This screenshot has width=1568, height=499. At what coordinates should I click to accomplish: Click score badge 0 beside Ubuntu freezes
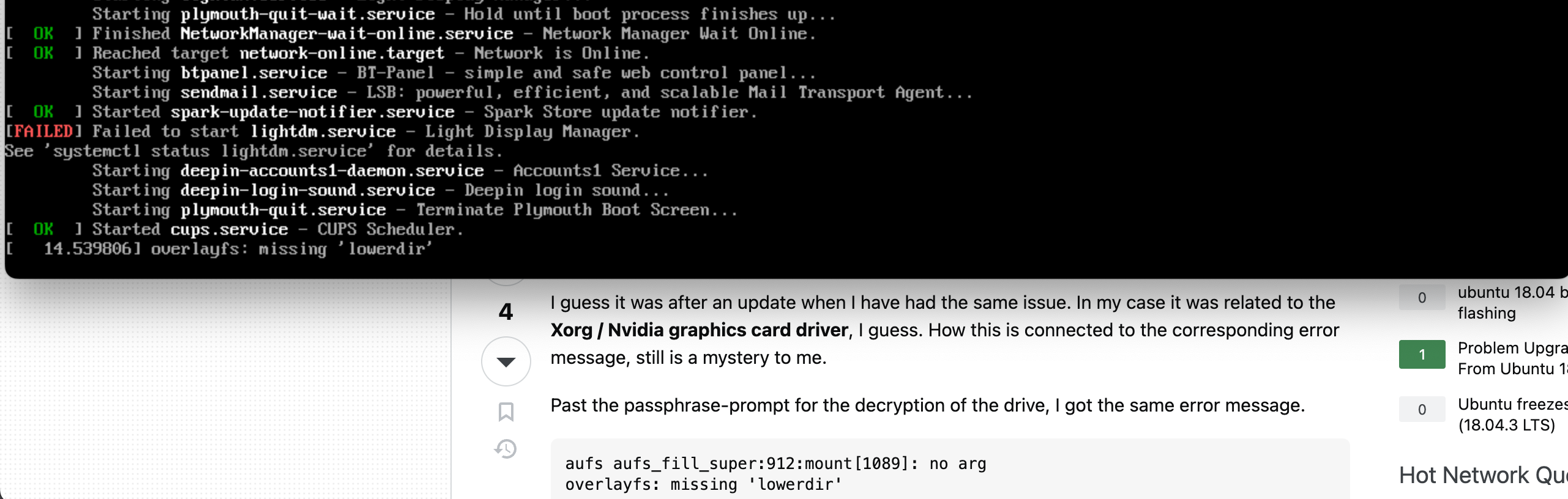pyautogui.click(x=1422, y=410)
